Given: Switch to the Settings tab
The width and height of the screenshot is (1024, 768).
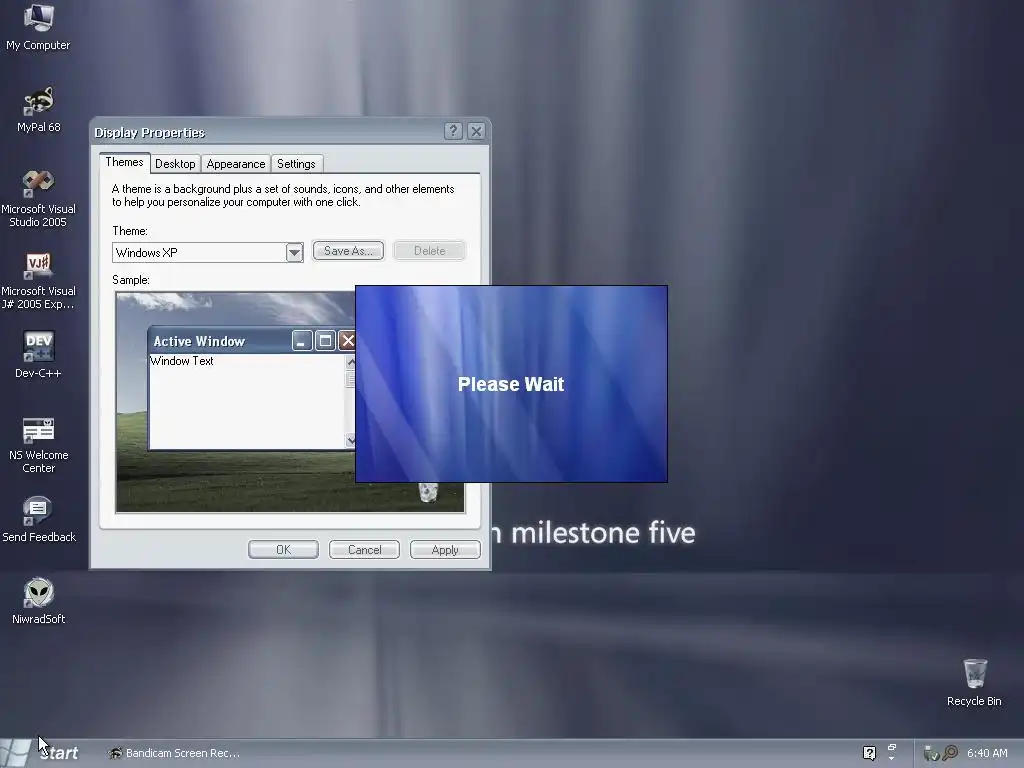Looking at the screenshot, I should point(296,164).
